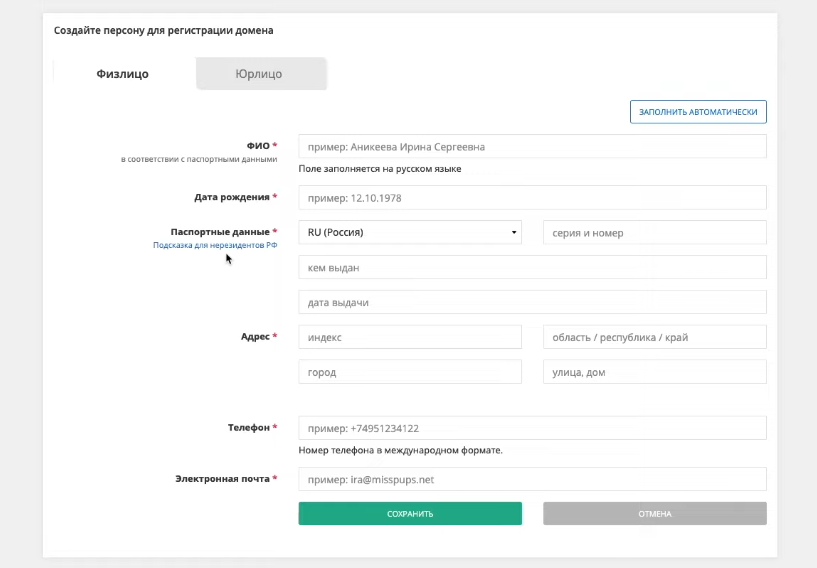The width and height of the screenshot is (817, 568).
Task: Select the Электронная почта input field
Action: (x=532, y=479)
